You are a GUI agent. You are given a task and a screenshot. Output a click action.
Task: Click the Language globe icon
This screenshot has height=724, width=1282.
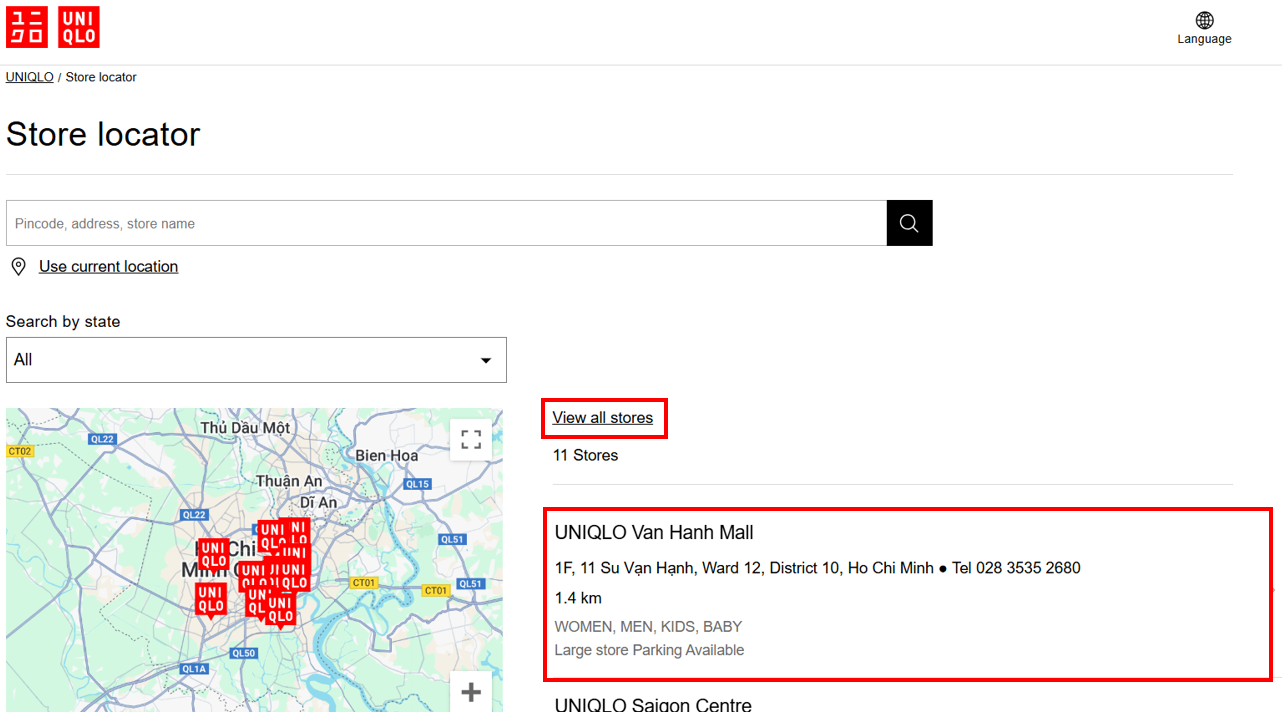(1204, 20)
